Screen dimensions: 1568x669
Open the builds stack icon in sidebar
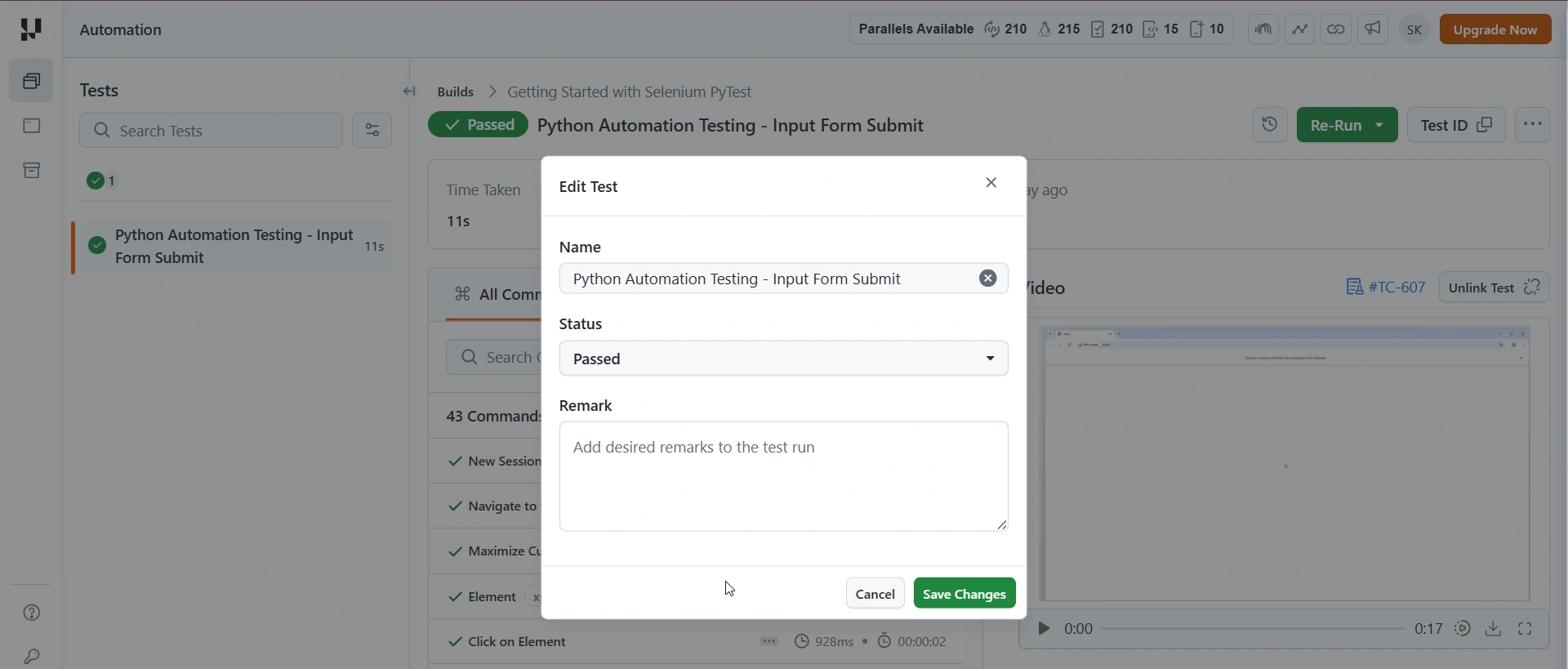click(32, 80)
